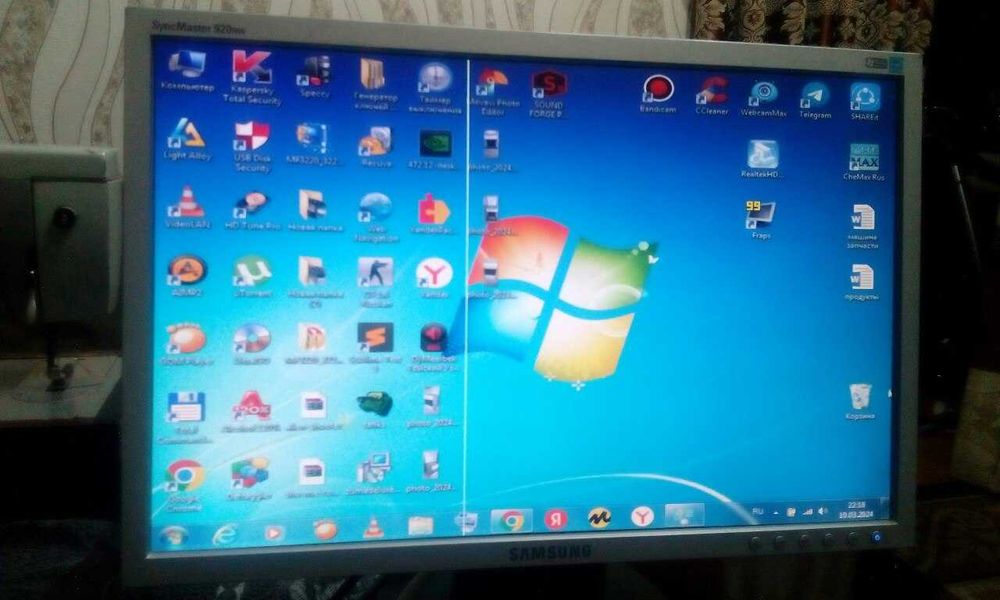
Task: Open the WebcamMax desktop icon
Action: click(763, 98)
